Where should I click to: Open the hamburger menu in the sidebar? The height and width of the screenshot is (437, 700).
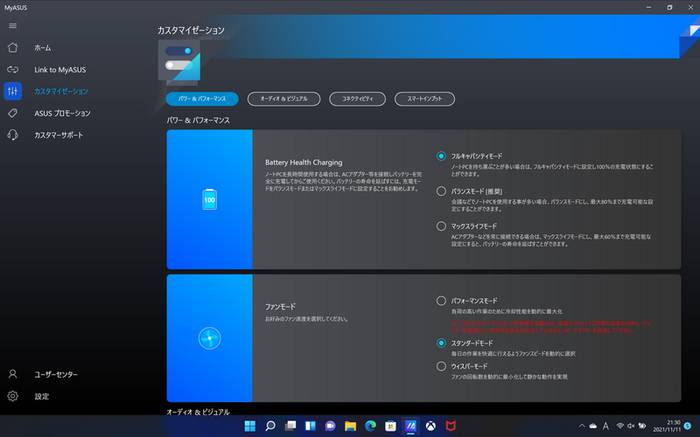click(x=12, y=26)
